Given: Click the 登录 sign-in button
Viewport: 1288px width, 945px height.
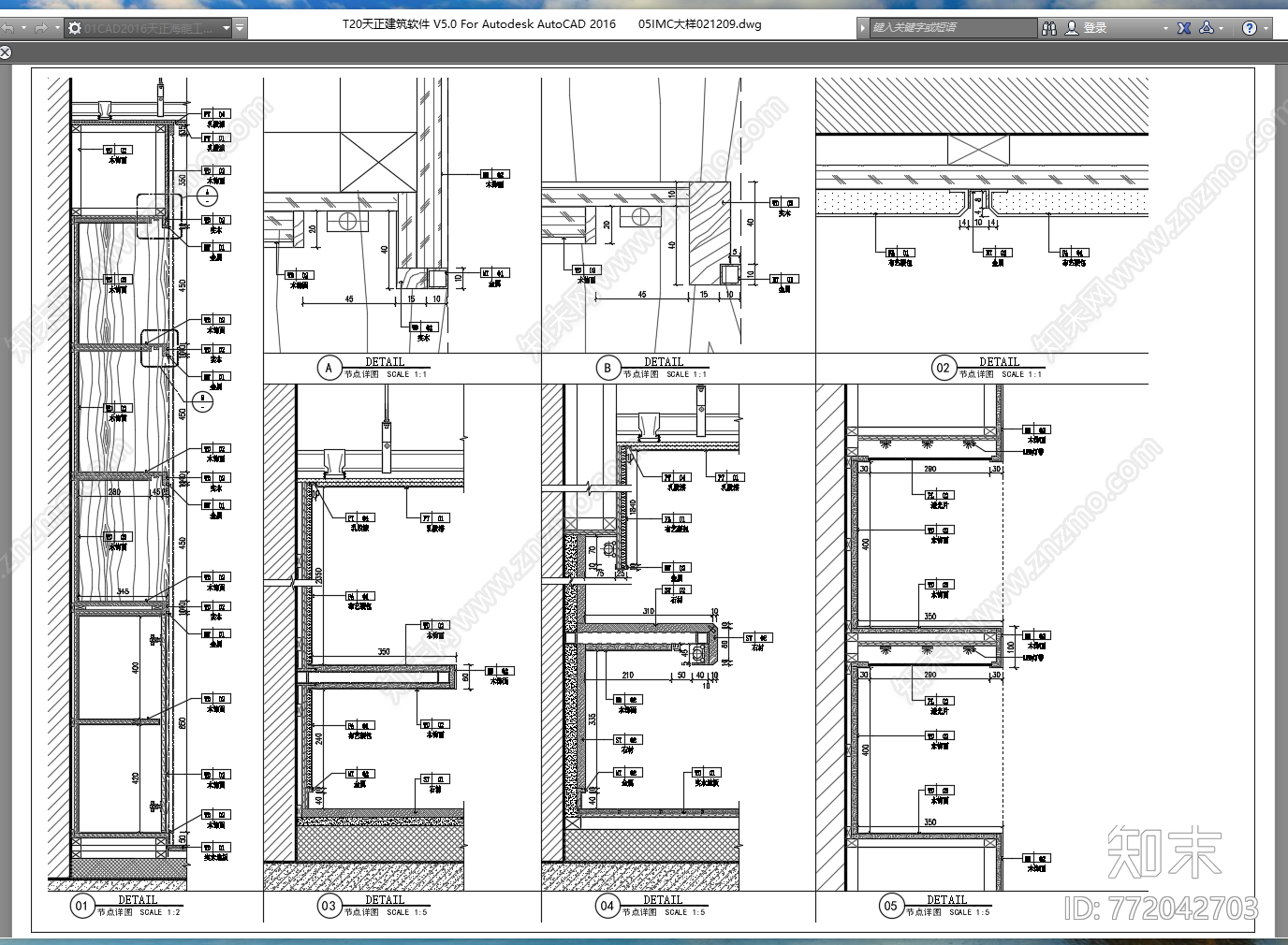Looking at the screenshot, I should click(x=1095, y=28).
